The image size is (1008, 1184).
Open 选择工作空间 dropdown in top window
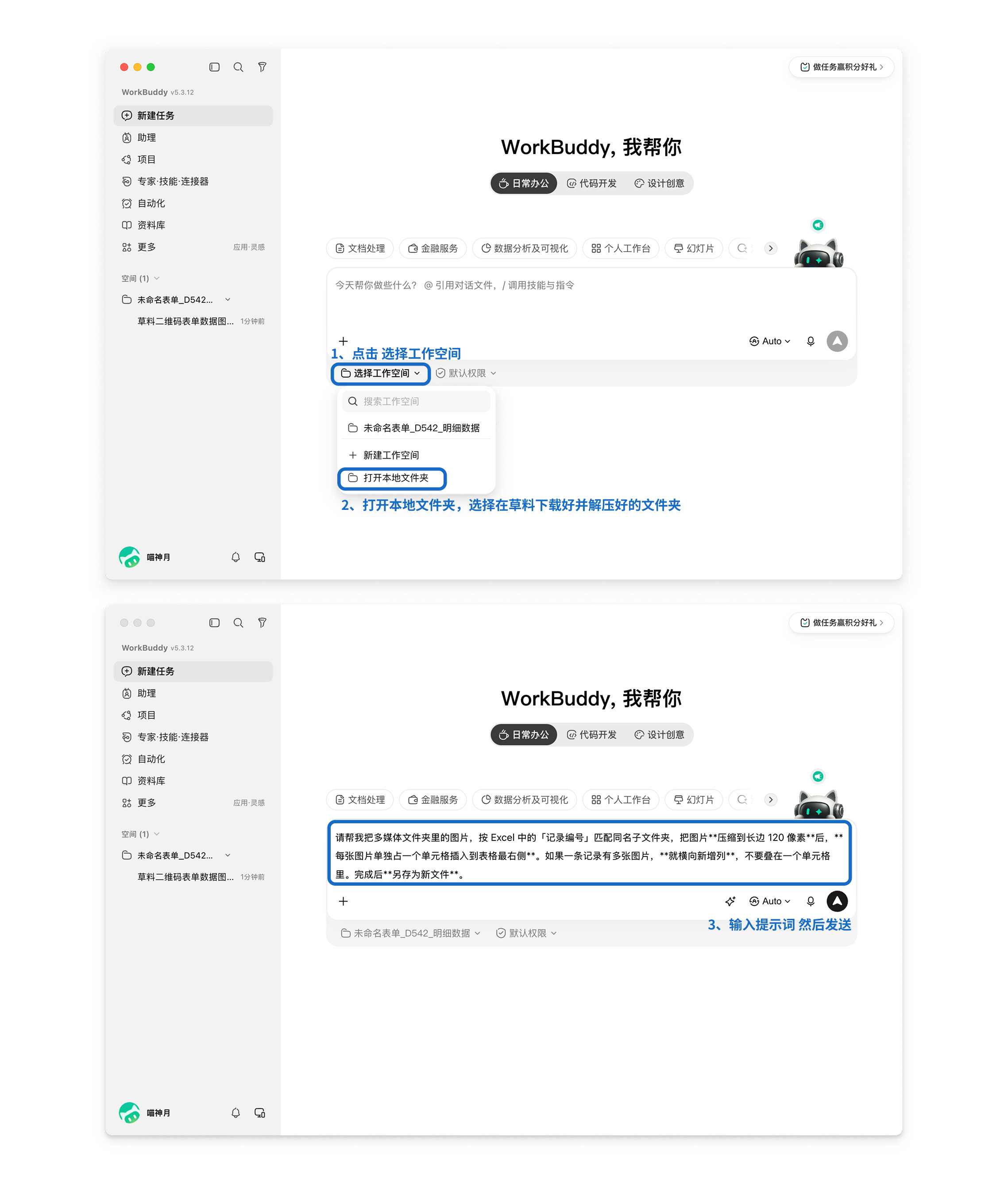[381, 373]
